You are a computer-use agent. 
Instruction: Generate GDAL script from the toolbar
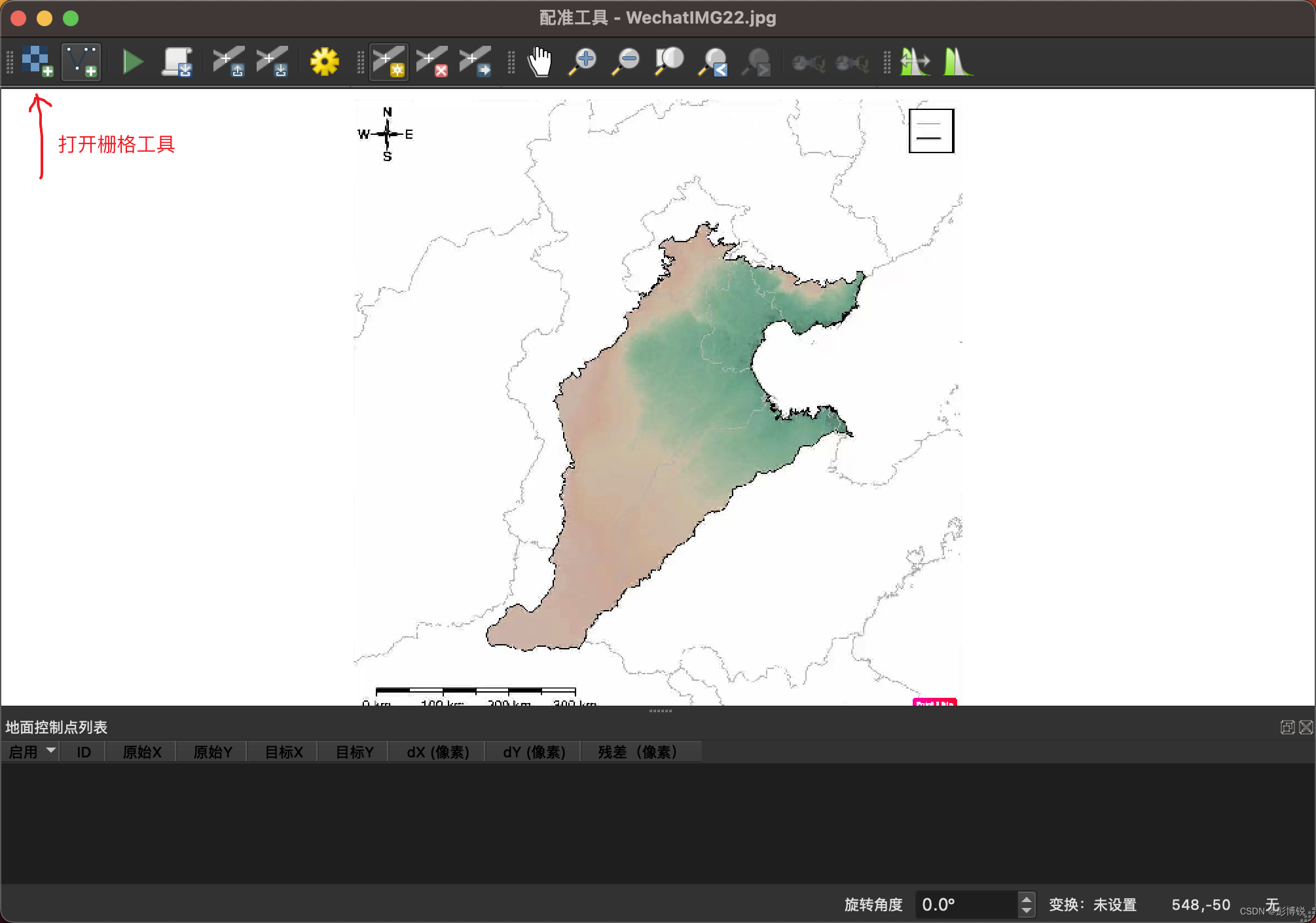point(177,62)
